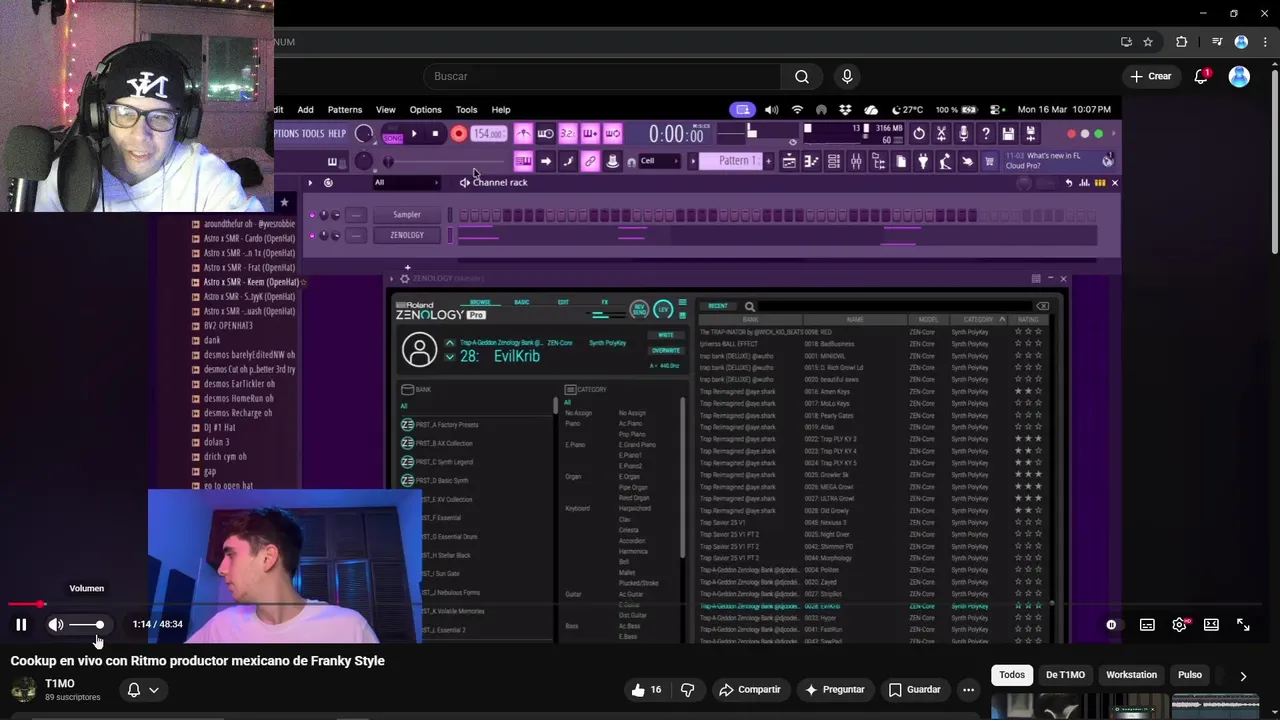Viewport: 1280px width, 720px height.
Task: Open the Crear create menu
Action: (x=1150, y=77)
